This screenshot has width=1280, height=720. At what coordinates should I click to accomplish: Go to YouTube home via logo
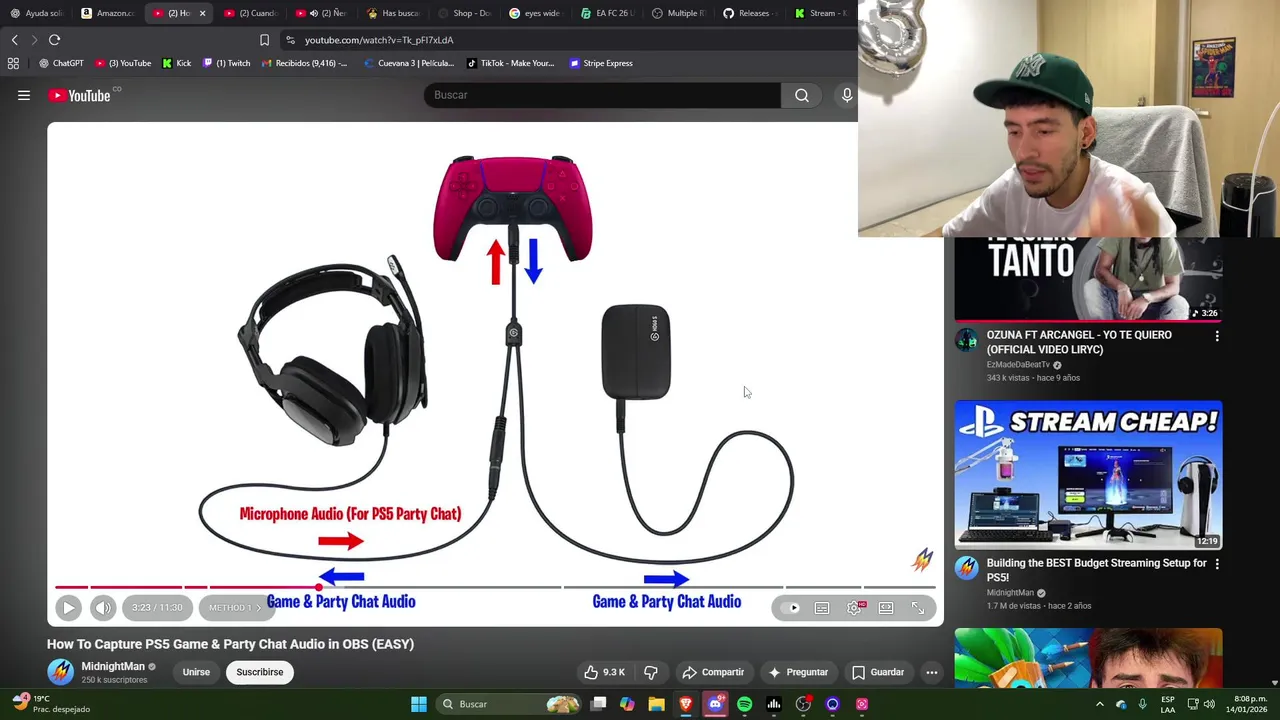pos(79,95)
